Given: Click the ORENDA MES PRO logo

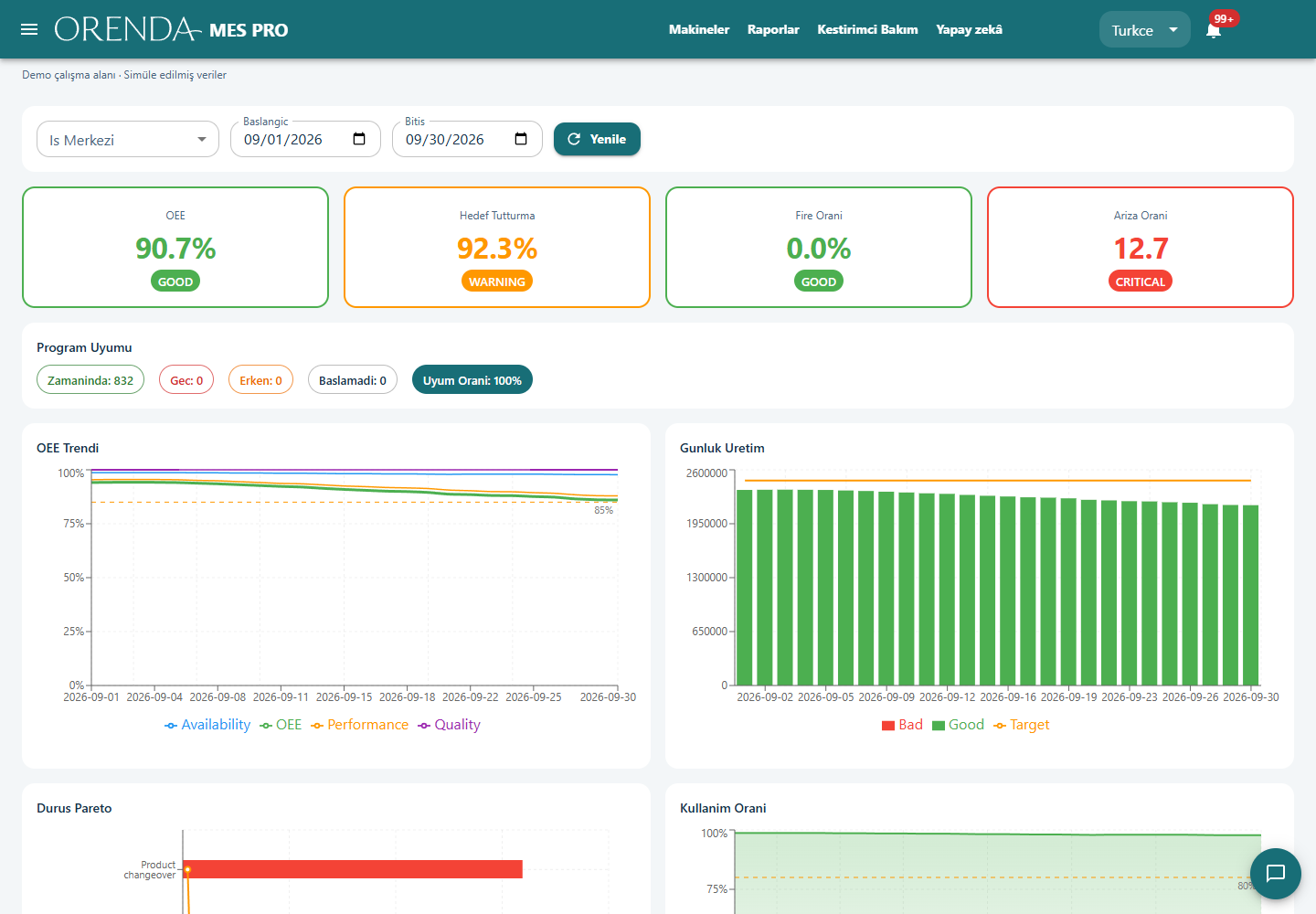Looking at the screenshot, I should [172, 29].
